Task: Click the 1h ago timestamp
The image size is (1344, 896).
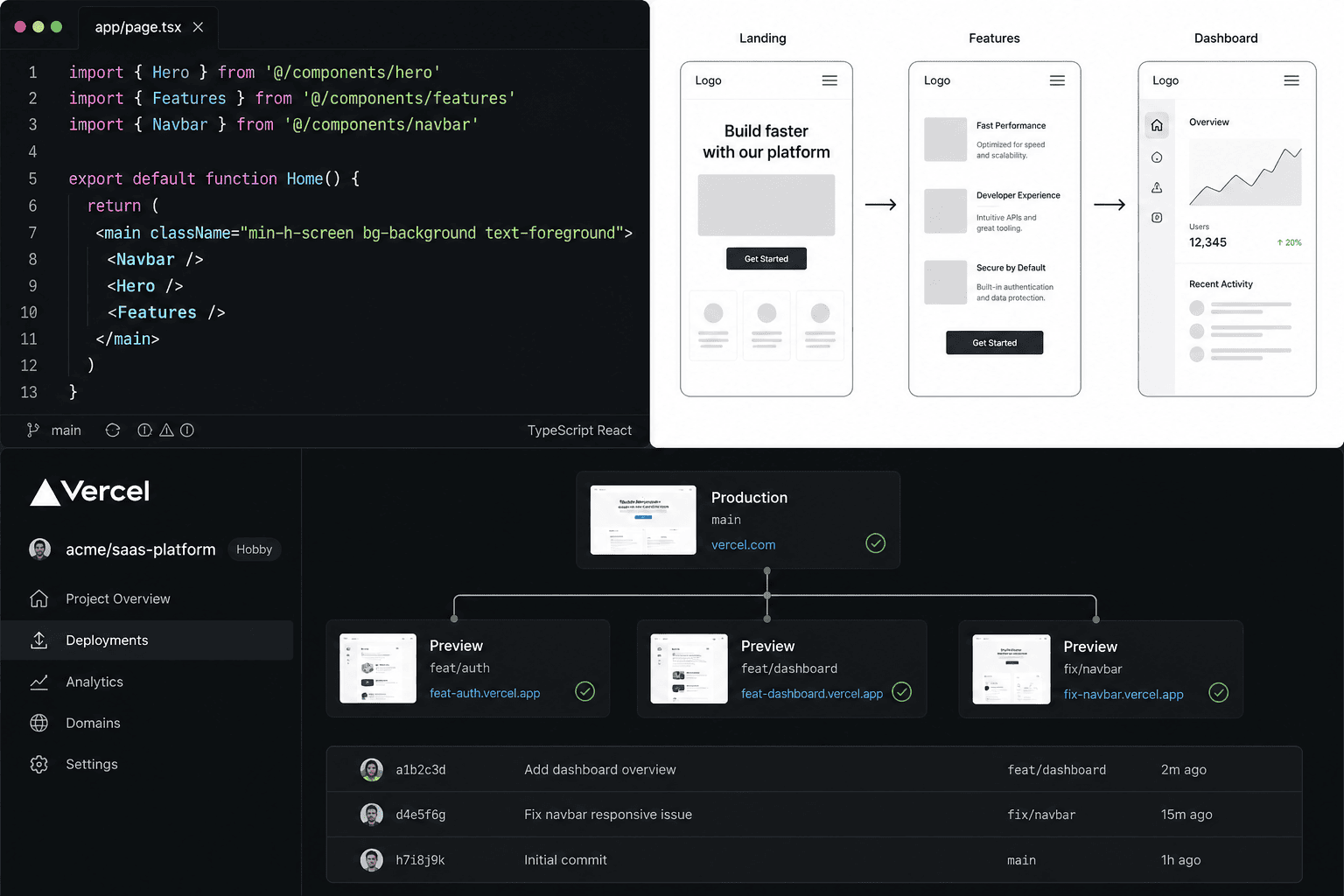Action: [x=1180, y=860]
